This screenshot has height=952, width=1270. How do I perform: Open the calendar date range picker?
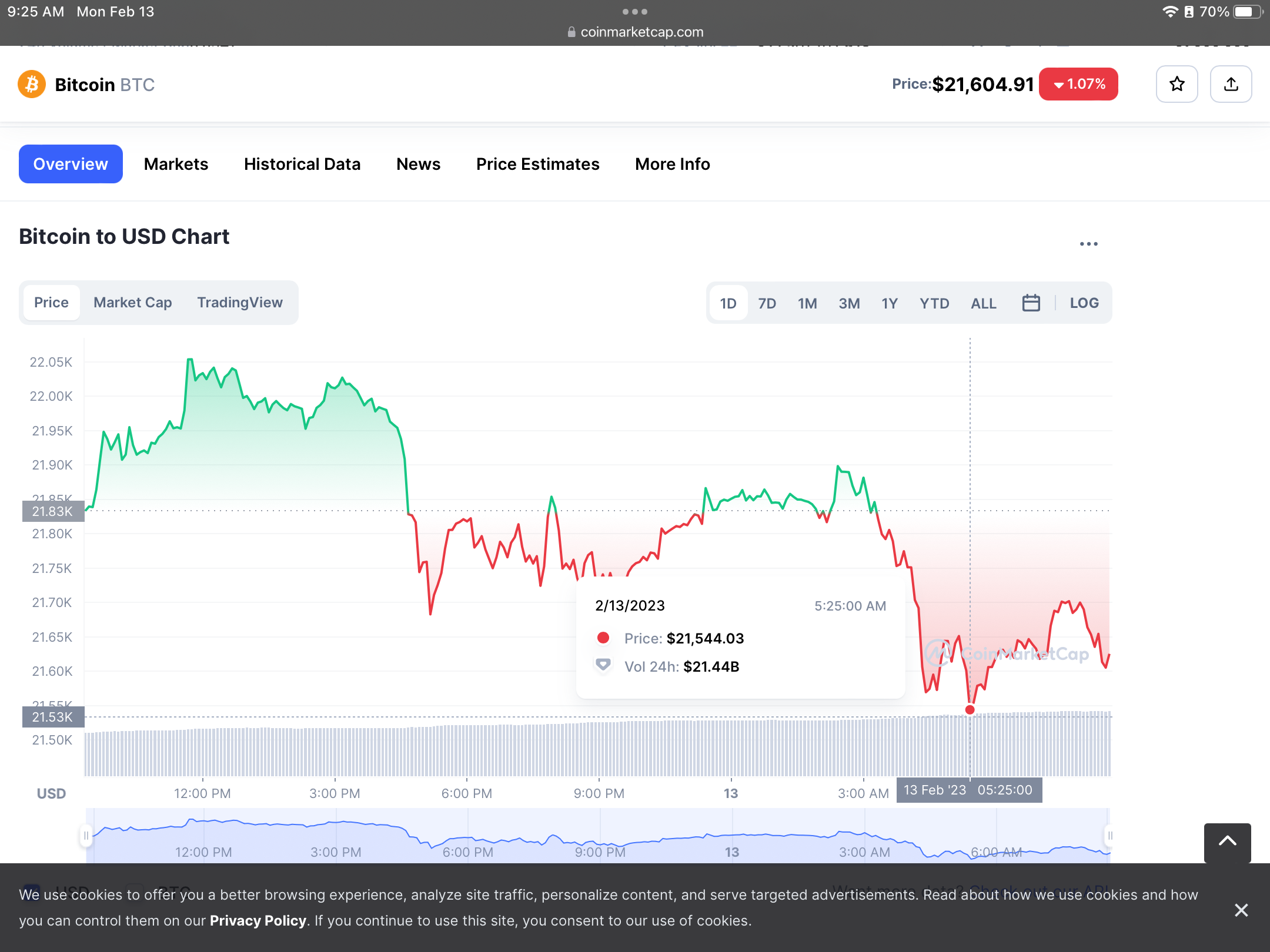click(1031, 303)
